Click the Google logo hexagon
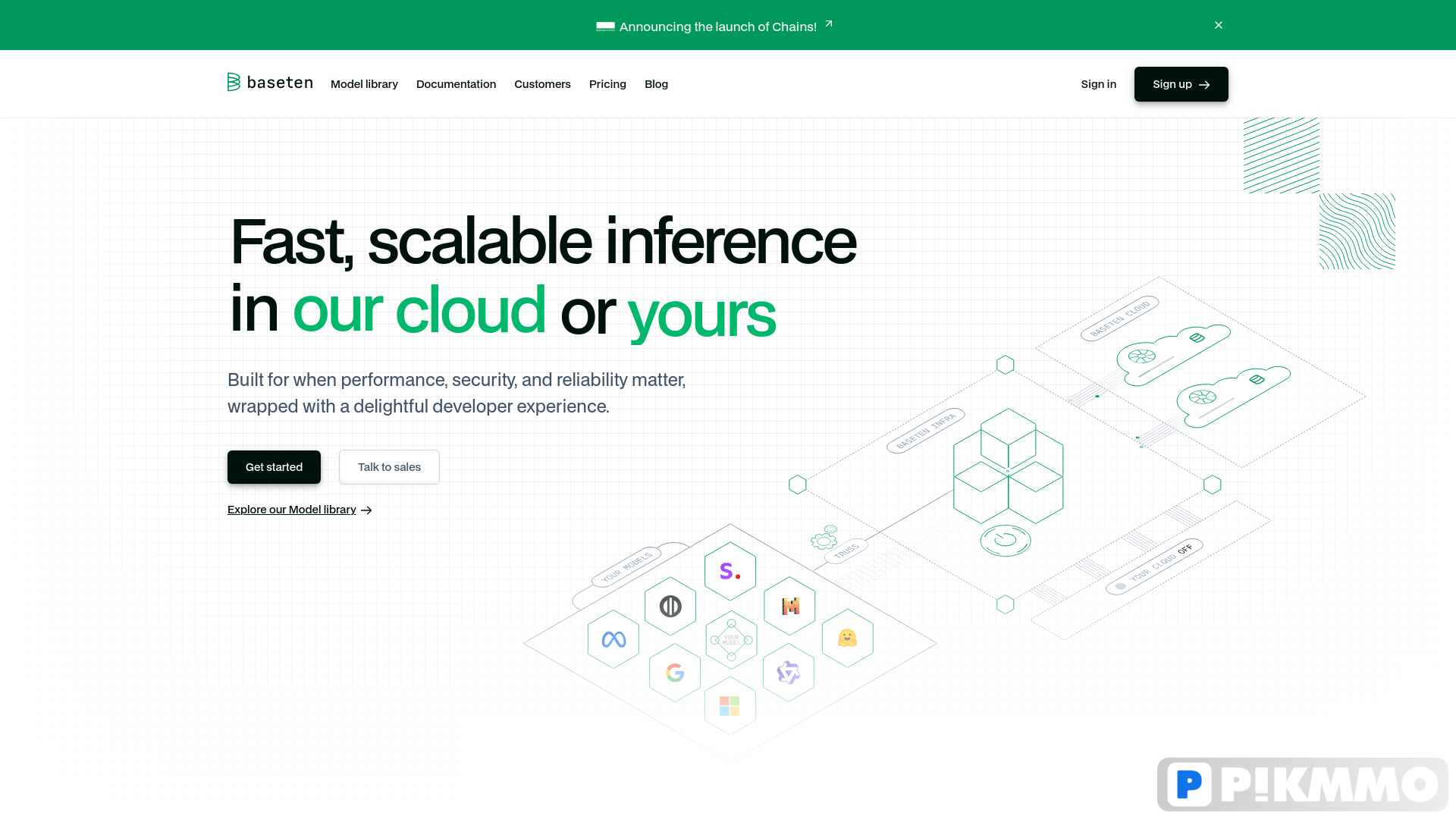Viewport: 1456px width, 819px height. (675, 673)
